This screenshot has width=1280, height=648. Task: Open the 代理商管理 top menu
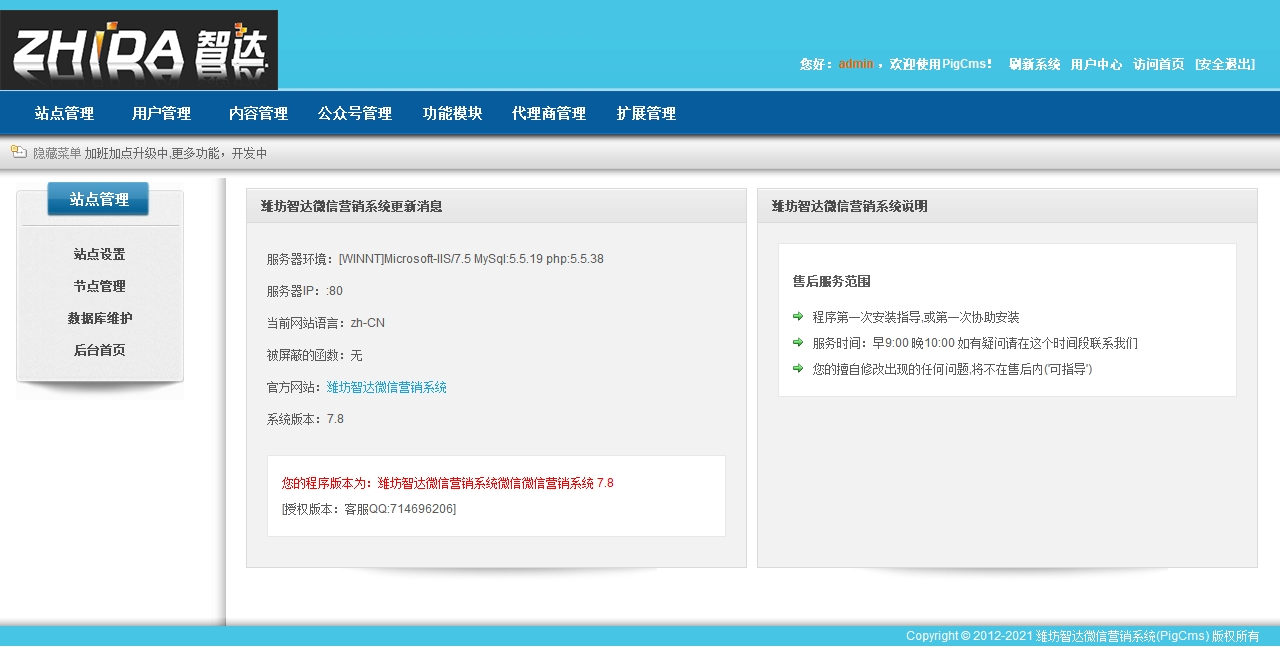tap(549, 114)
